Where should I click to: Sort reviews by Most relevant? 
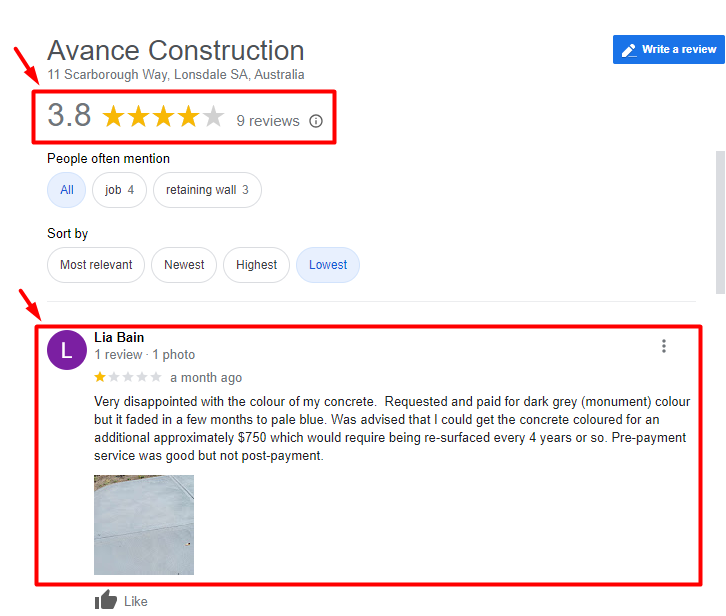click(96, 265)
